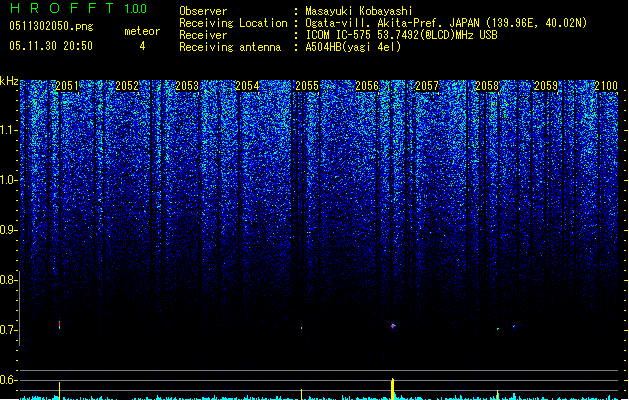Select the filename 0511302050.png
629x400 pixels.
tap(51, 26)
